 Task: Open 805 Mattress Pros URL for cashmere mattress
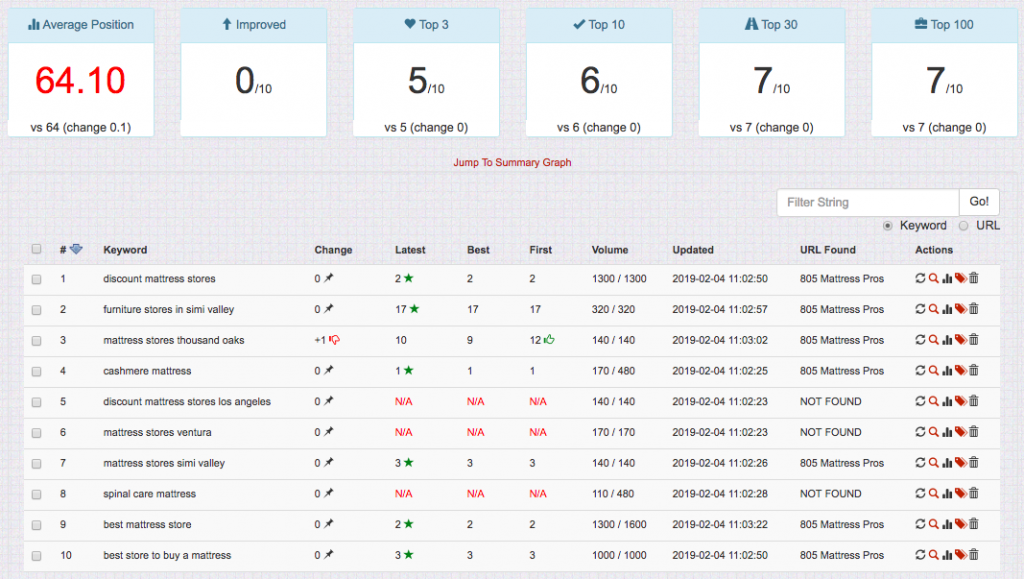pos(842,371)
